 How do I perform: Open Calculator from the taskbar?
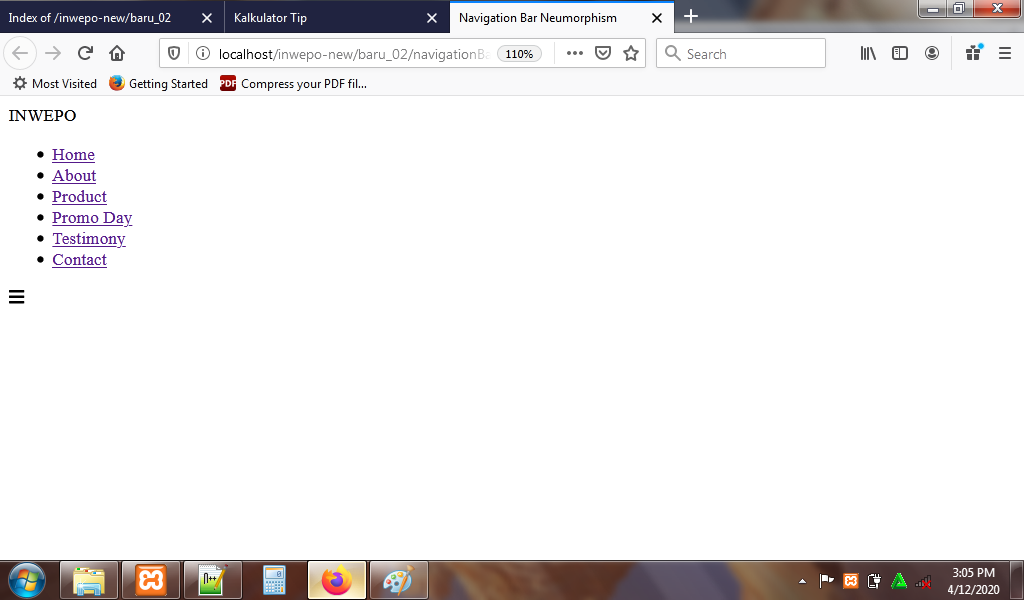click(274, 580)
